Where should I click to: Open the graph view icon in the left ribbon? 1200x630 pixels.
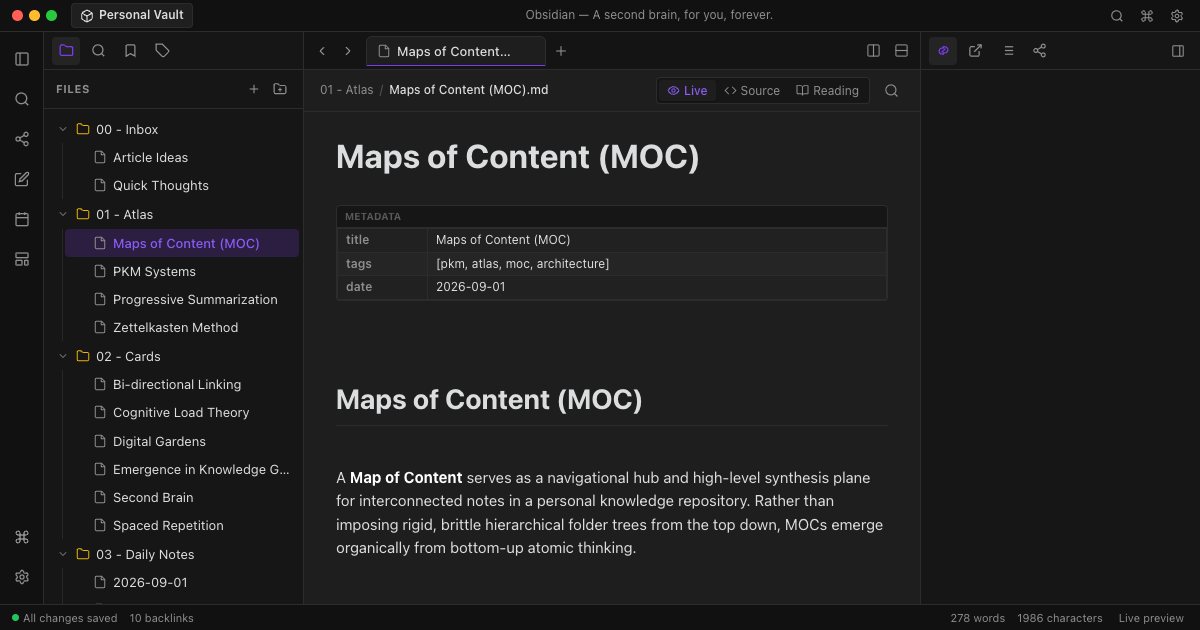(22, 139)
